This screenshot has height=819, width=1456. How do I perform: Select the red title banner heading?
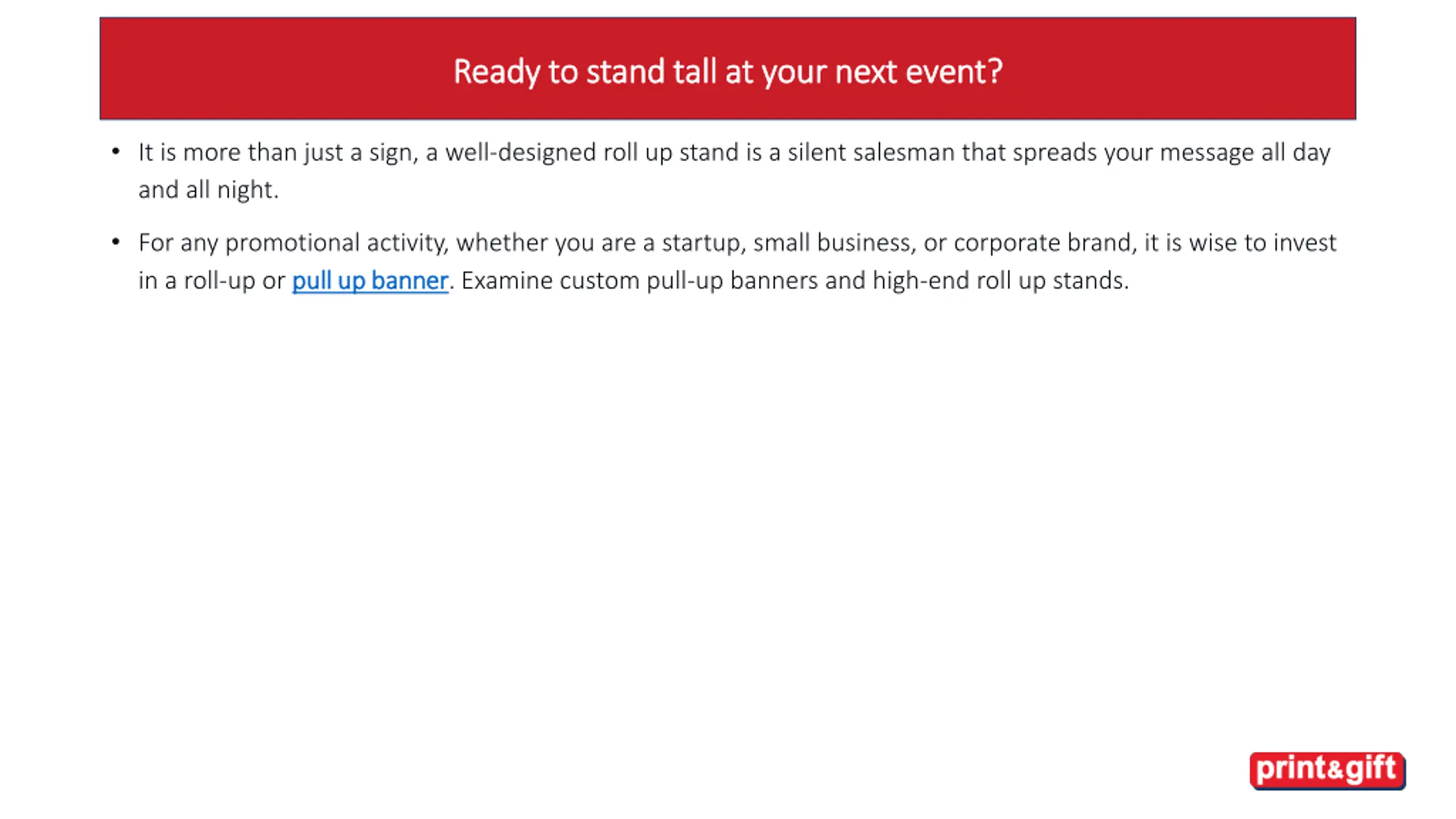[x=727, y=68]
